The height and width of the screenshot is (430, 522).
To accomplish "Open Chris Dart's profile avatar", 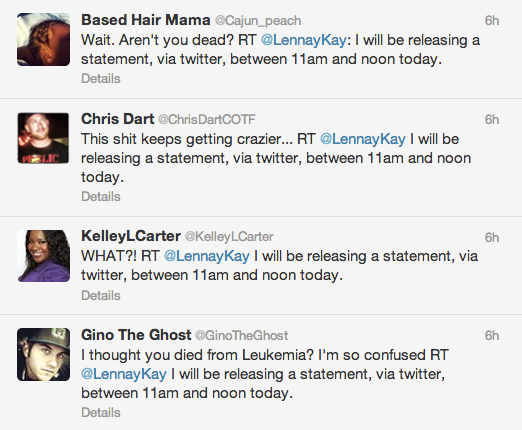I will (44, 138).
